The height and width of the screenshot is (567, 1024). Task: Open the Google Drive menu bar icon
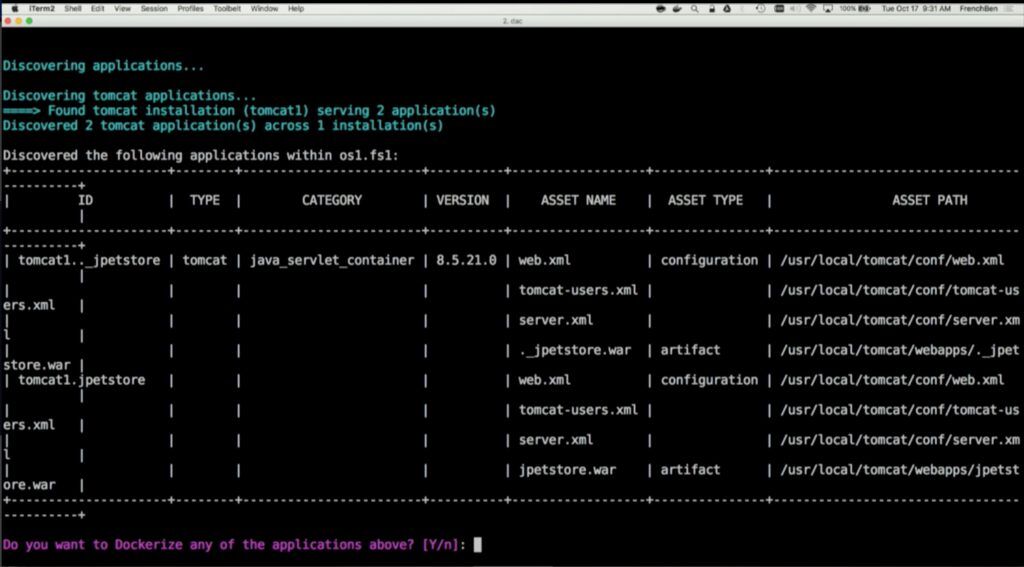pyautogui.click(x=727, y=8)
